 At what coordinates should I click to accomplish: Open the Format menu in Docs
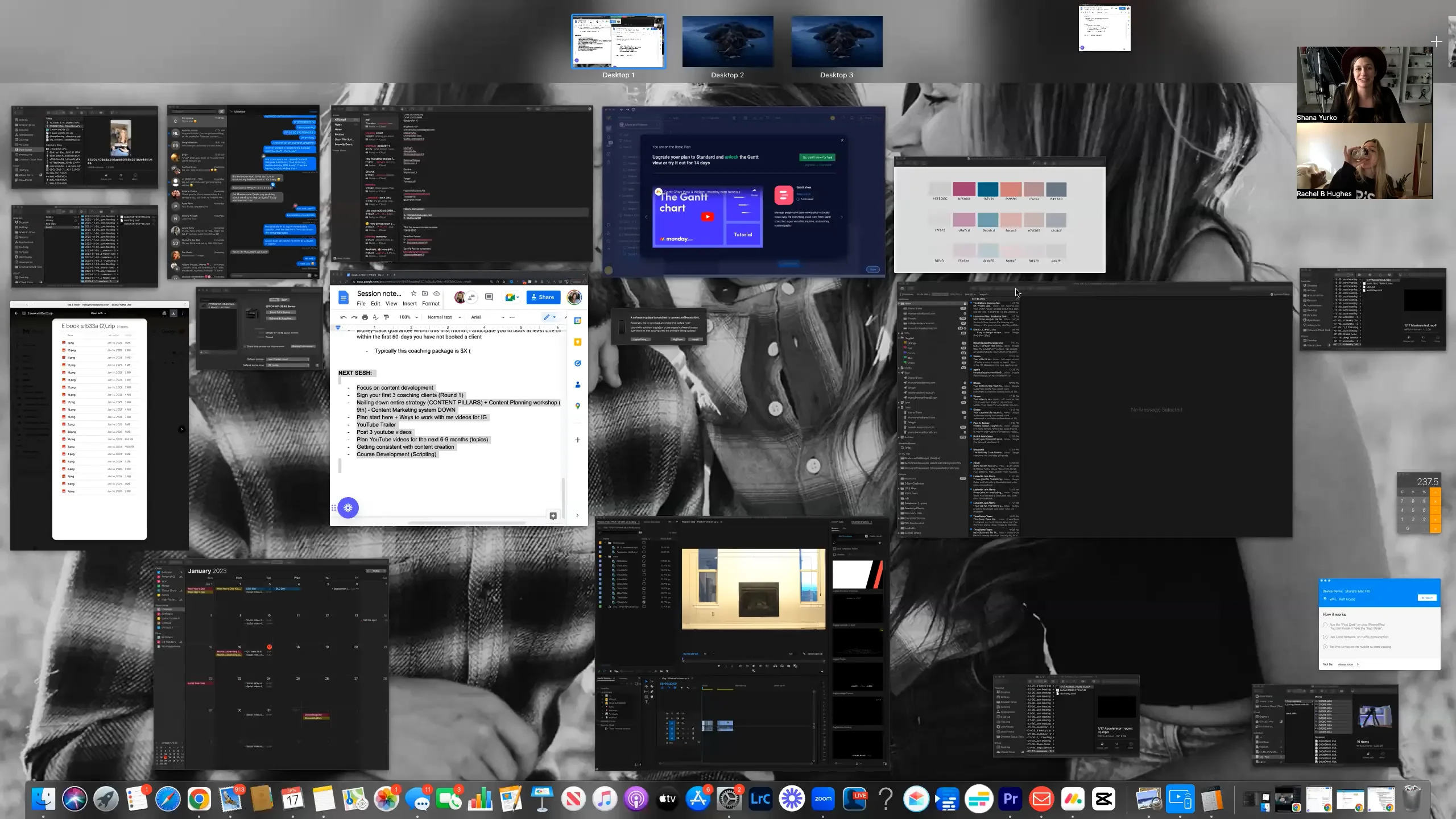tap(431, 304)
